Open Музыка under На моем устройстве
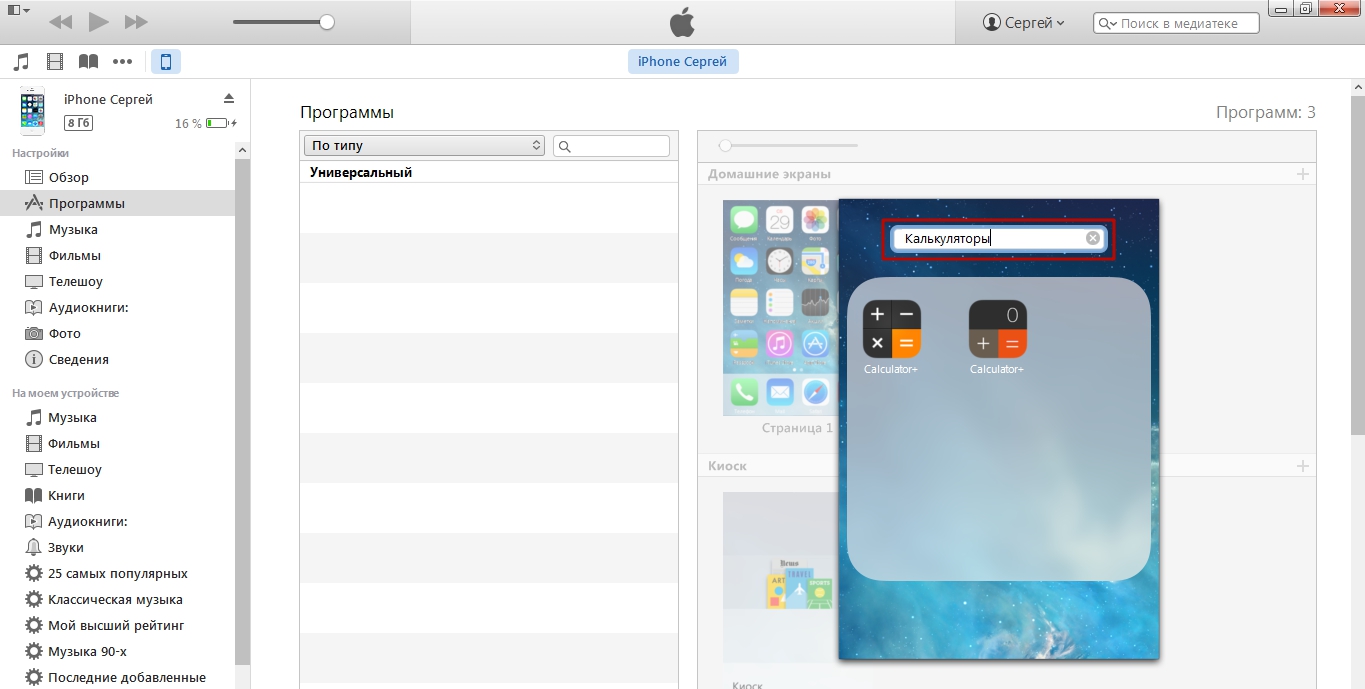Screen dimensions: 1365x689 tap(72, 417)
